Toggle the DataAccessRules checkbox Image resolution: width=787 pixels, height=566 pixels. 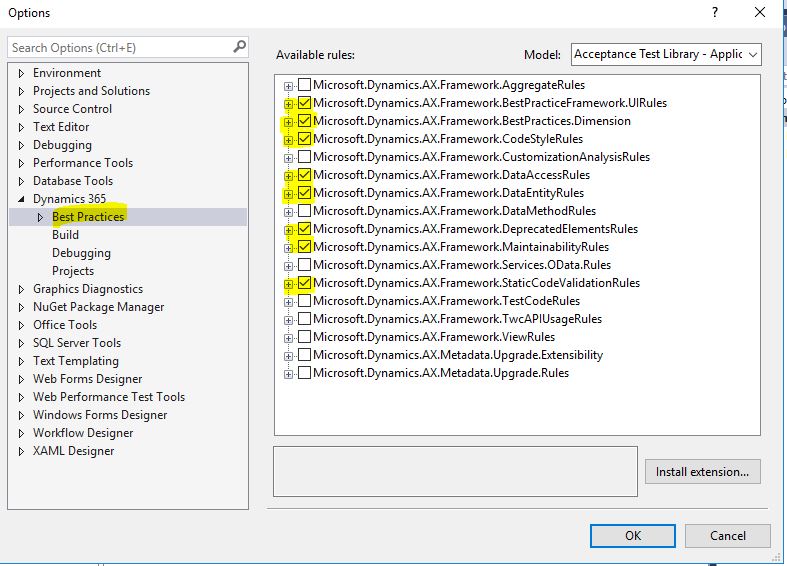(x=304, y=175)
